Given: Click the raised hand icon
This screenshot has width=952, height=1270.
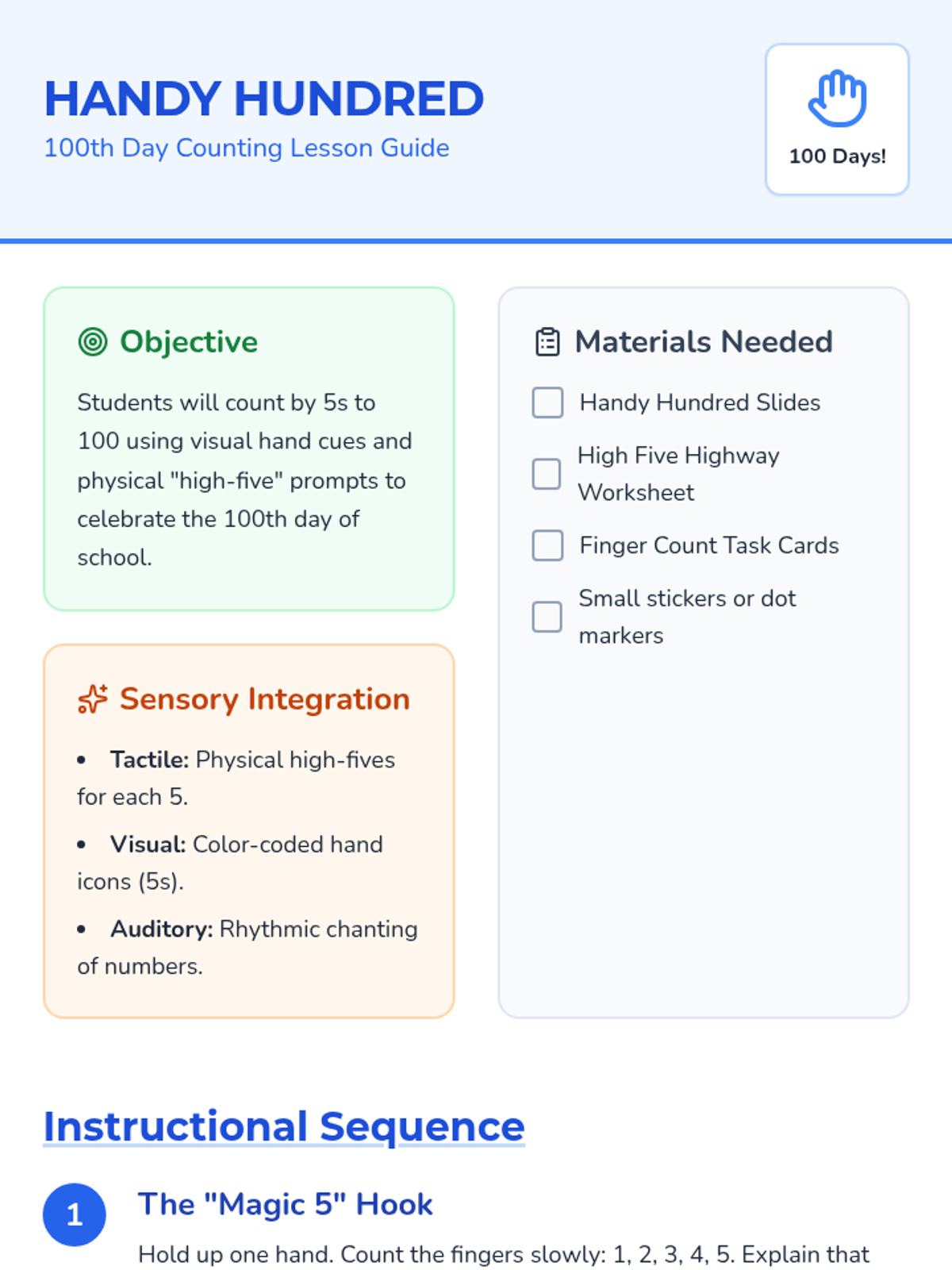Looking at the screenshot, I should pyautogui.click(x=837, y=98).
